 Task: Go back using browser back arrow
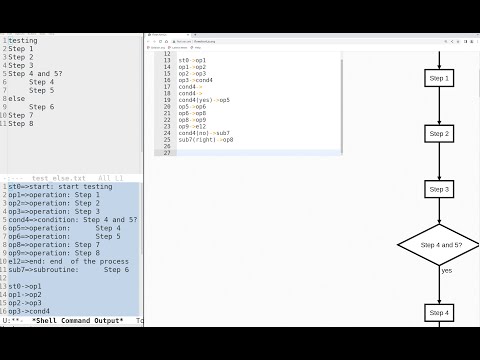coord(148,41)
